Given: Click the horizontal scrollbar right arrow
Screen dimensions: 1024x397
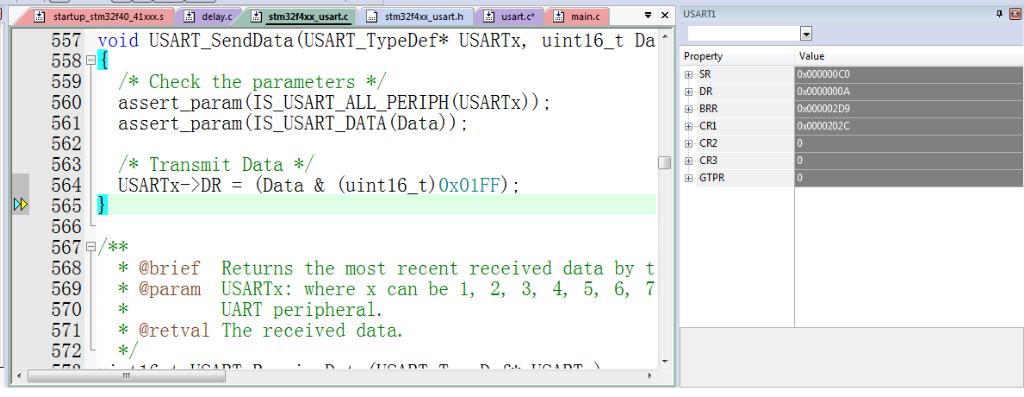Looking at the screenshot, I should pos(649,377).
